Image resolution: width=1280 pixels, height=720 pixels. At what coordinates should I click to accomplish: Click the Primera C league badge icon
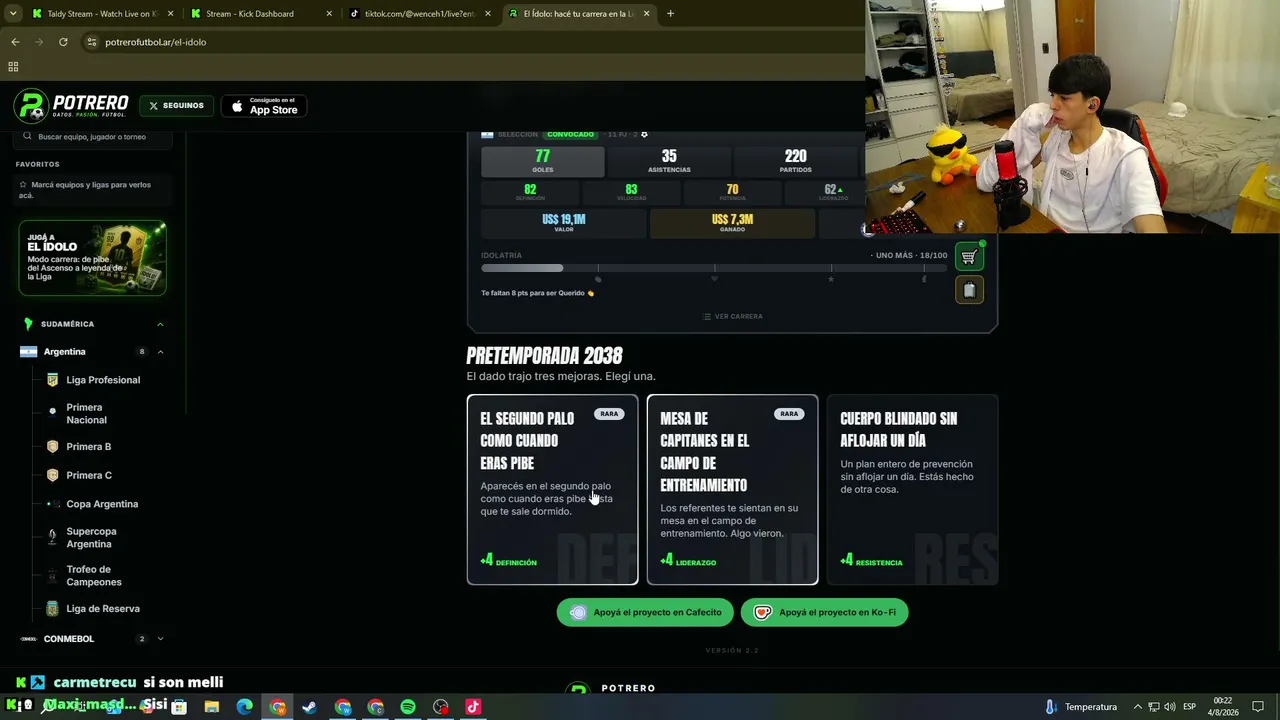click(x=52, y=475)
